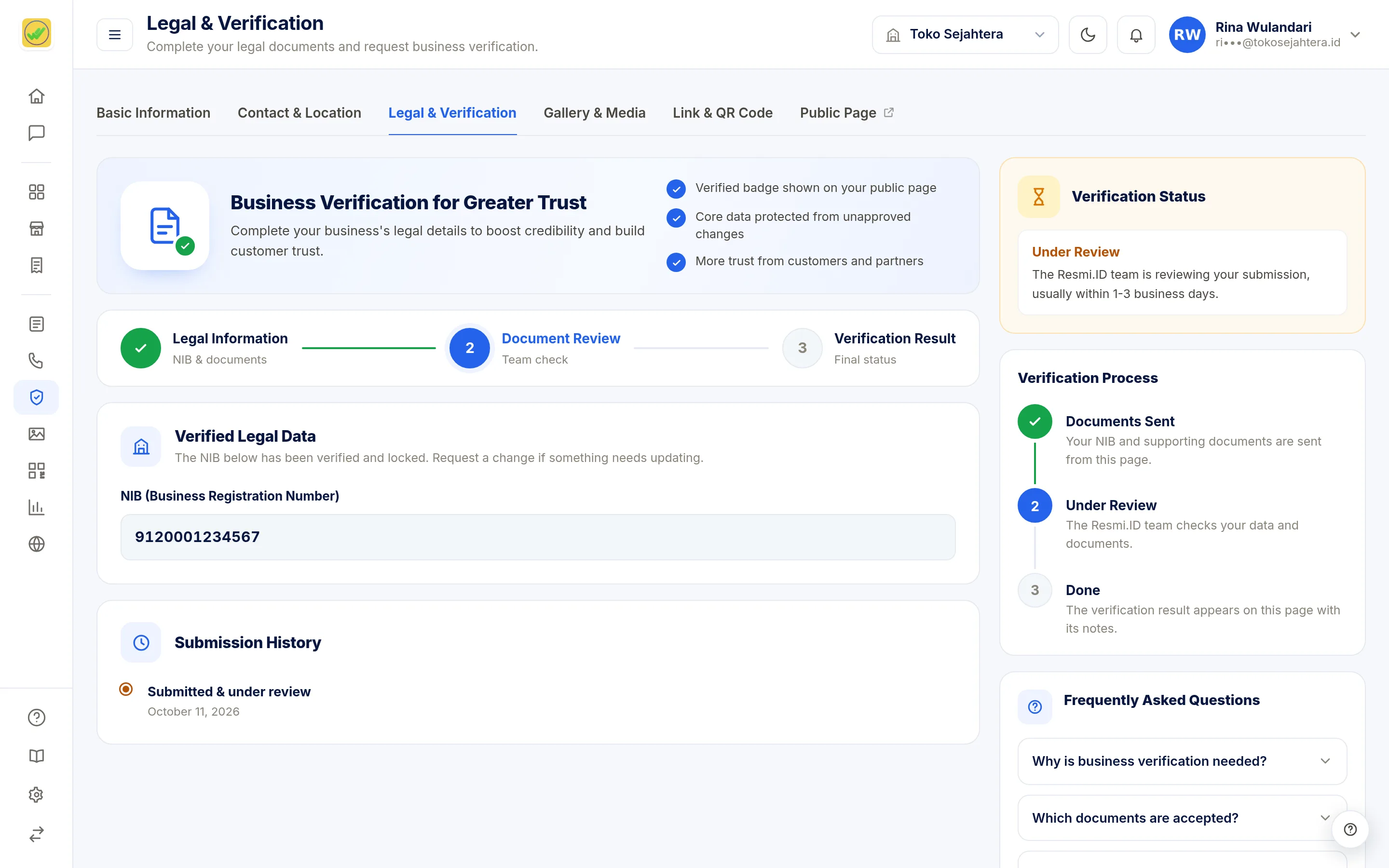
Task: Click the hourglass Verification Status icon
Action: [1038, 196]
